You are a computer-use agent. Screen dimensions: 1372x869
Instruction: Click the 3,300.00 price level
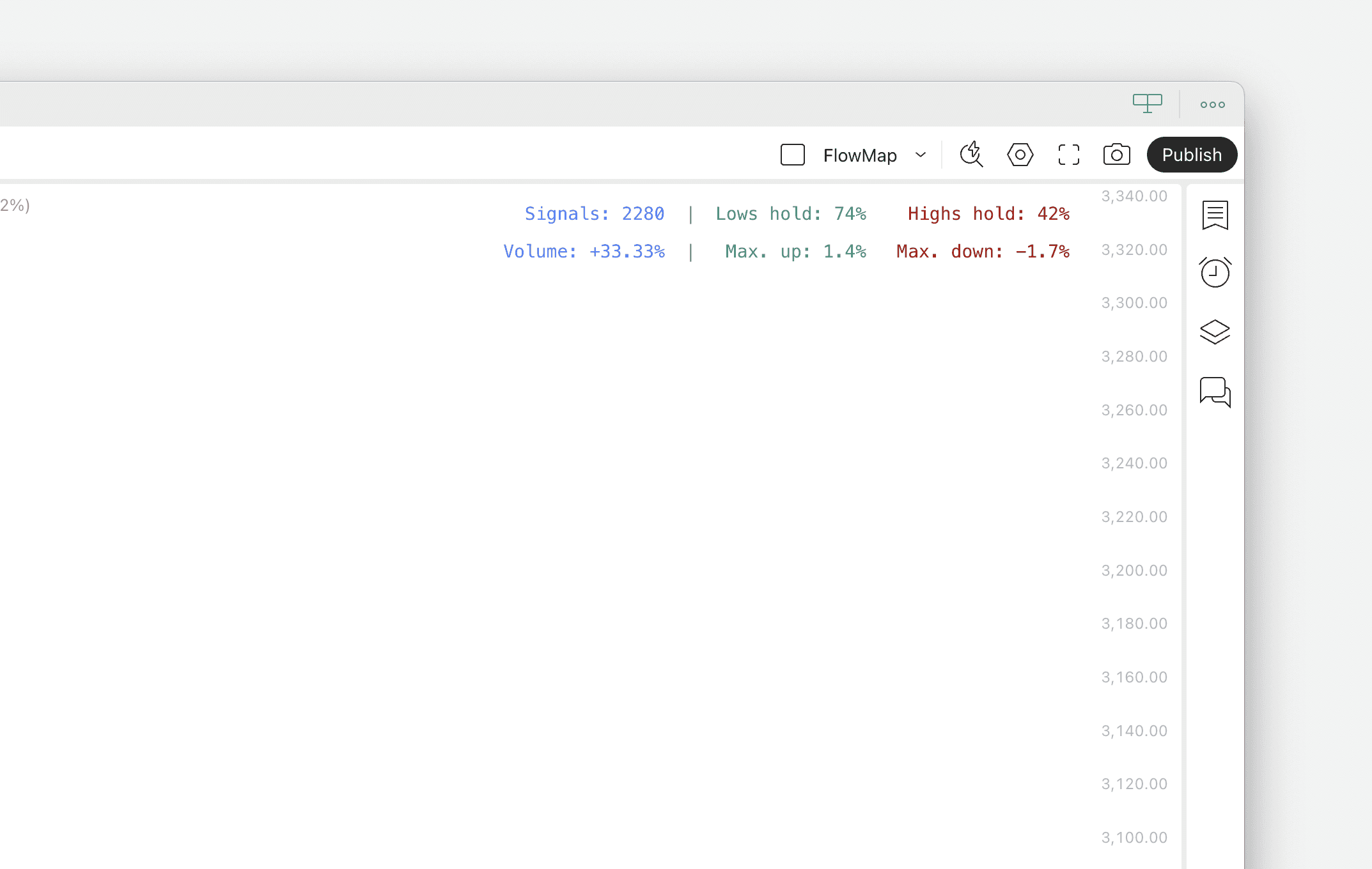coord(1134,302)
